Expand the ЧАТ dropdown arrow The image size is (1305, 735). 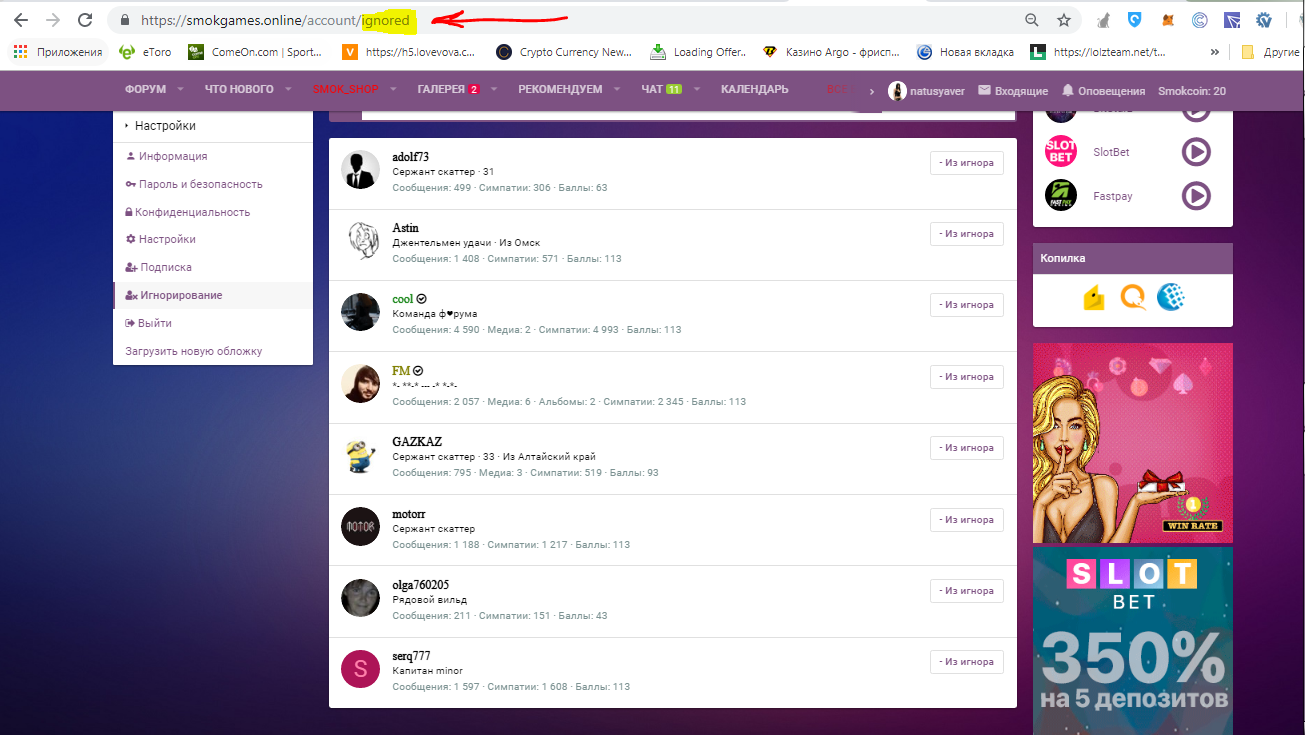click(697, 90)
